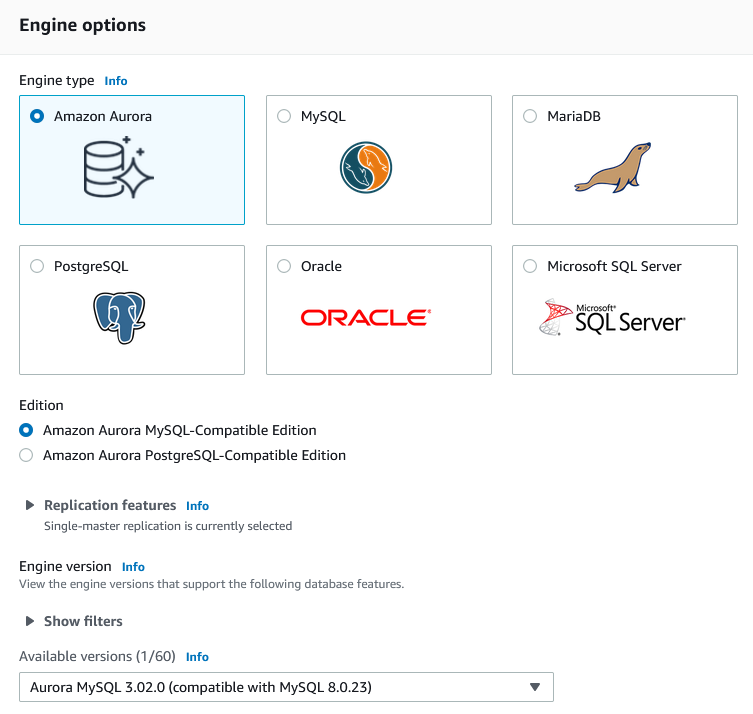
Task: Click the MariaDB seal logo
Action: tap(612, 167)
